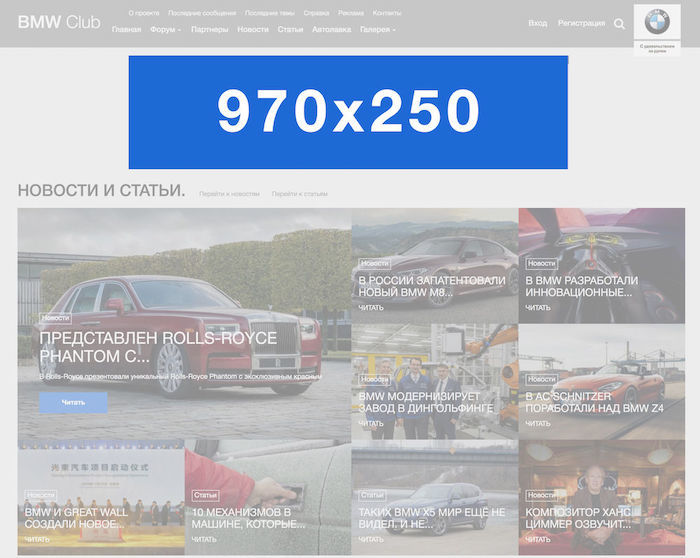Image resolution: width=700 pixels, height=558 pixels.
Task: Open Последние сообщения link
Action: [202, 13]
